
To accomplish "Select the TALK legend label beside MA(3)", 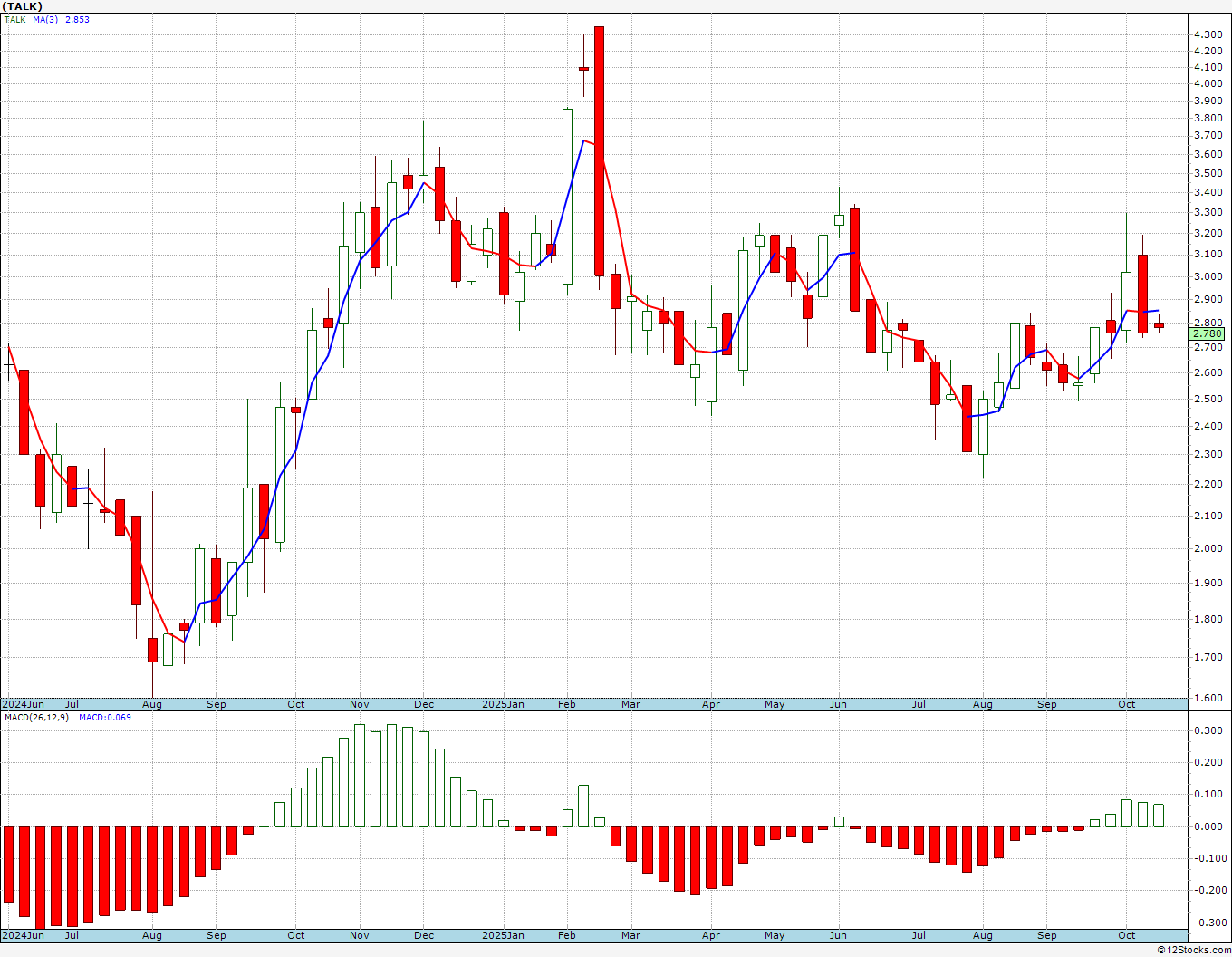I will [x=15, y=19].
